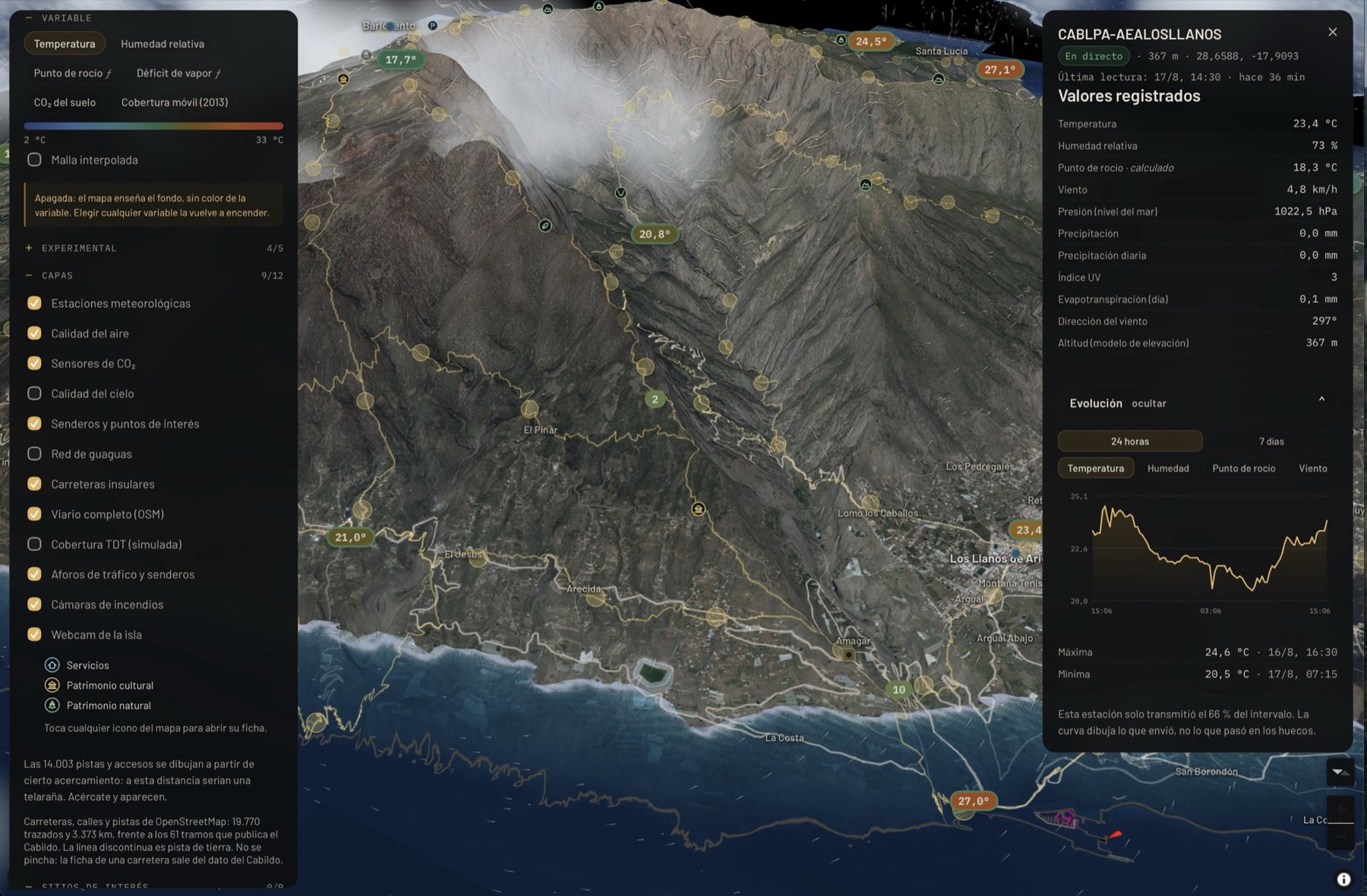Collapse the VARIABLE section
Image resolution: width=1367 pixels, height=896 pixels.
(x=58, y=17)
